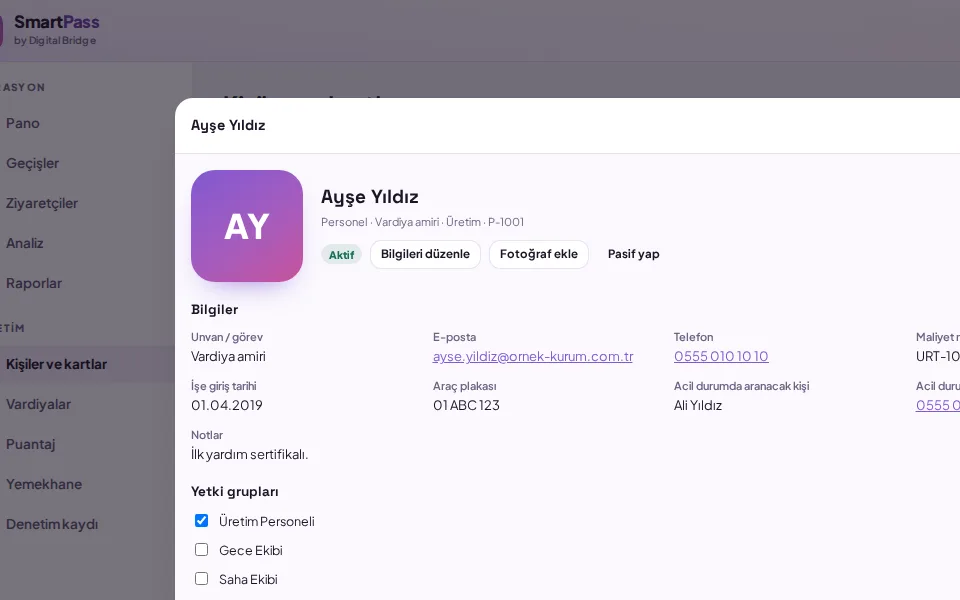Click the Fotoğraf ekle button
This screenshot has height=600, width=960.
coord(539,254)
